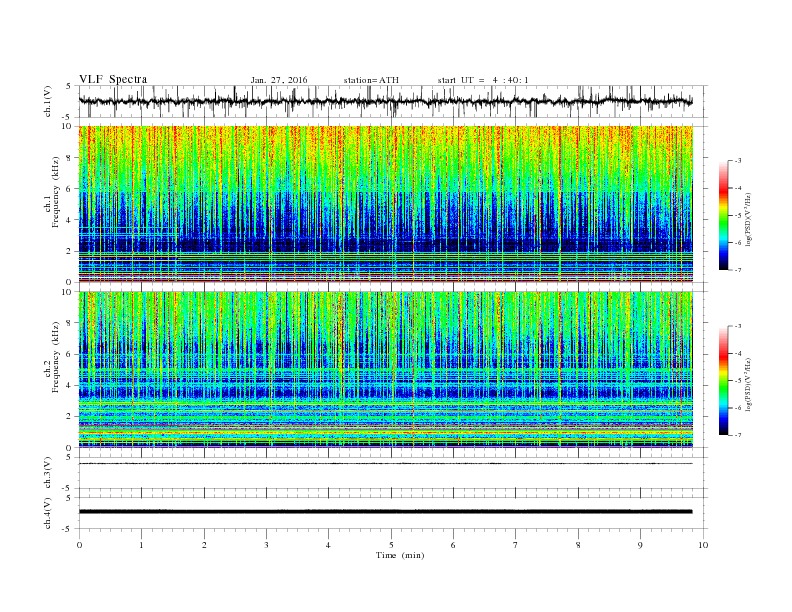Click inside the ch.1 spectrogram panel
Image resolution: width=792 pixels, height=612 pixels.
(x=385, y=204)
